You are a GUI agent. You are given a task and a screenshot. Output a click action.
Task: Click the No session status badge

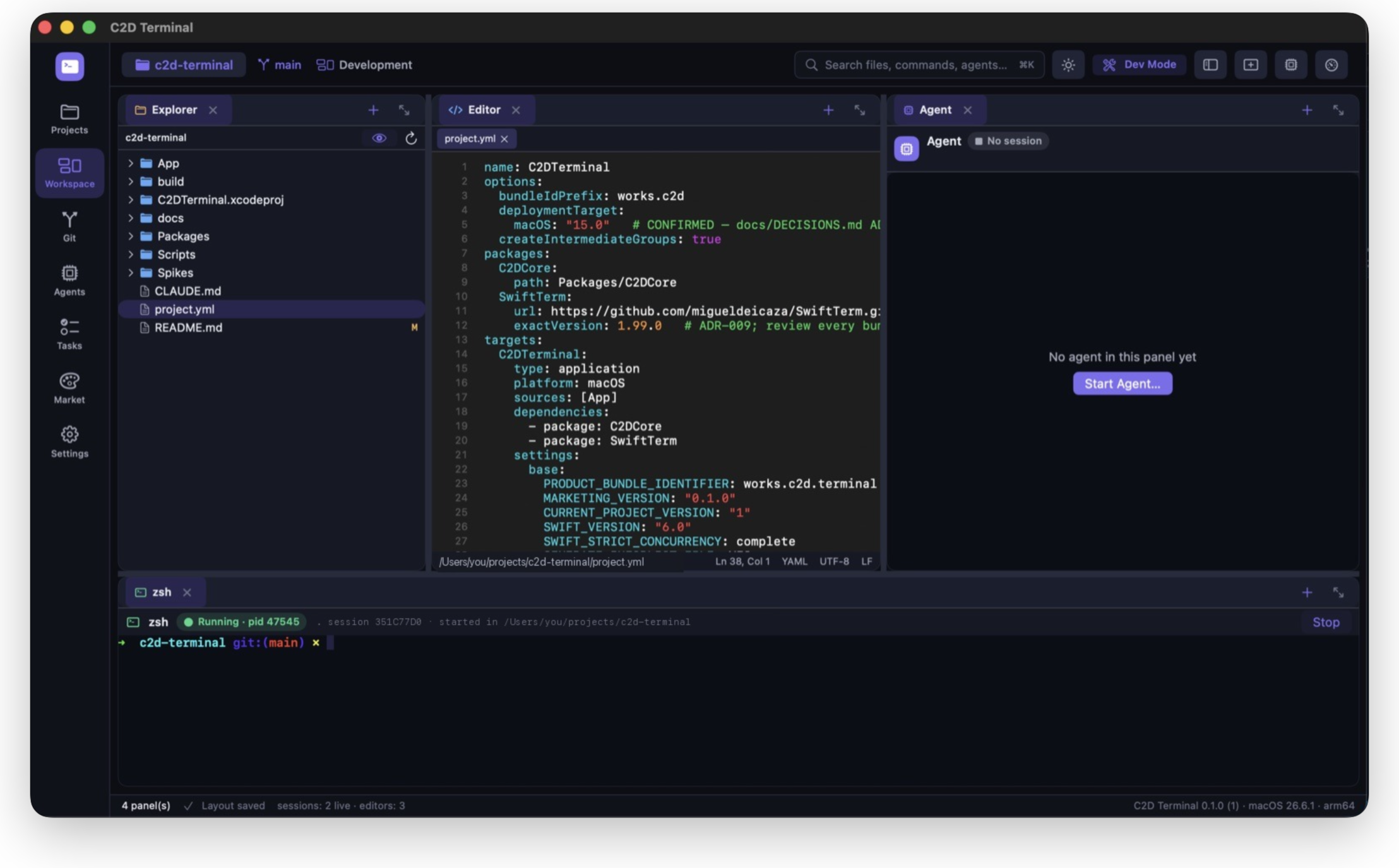(x=1008, y=141)
